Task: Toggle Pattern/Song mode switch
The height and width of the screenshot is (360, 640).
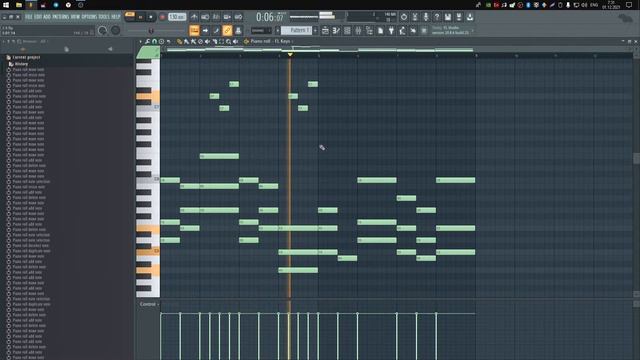Action: (130, 17)
